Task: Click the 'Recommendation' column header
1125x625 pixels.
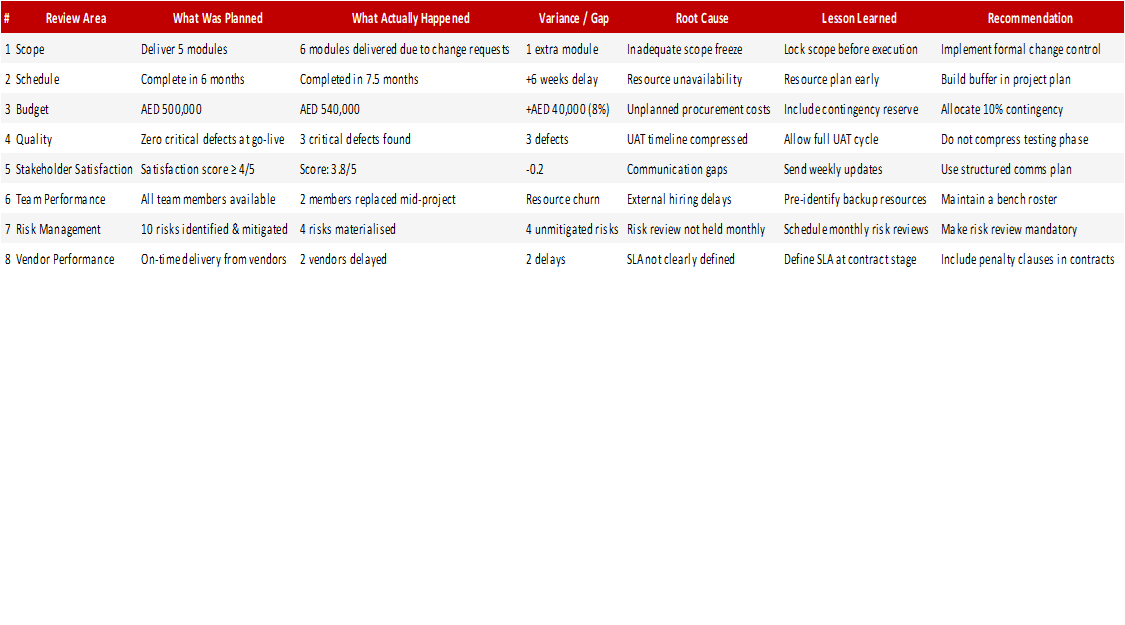Action: tap(1030, 19)
